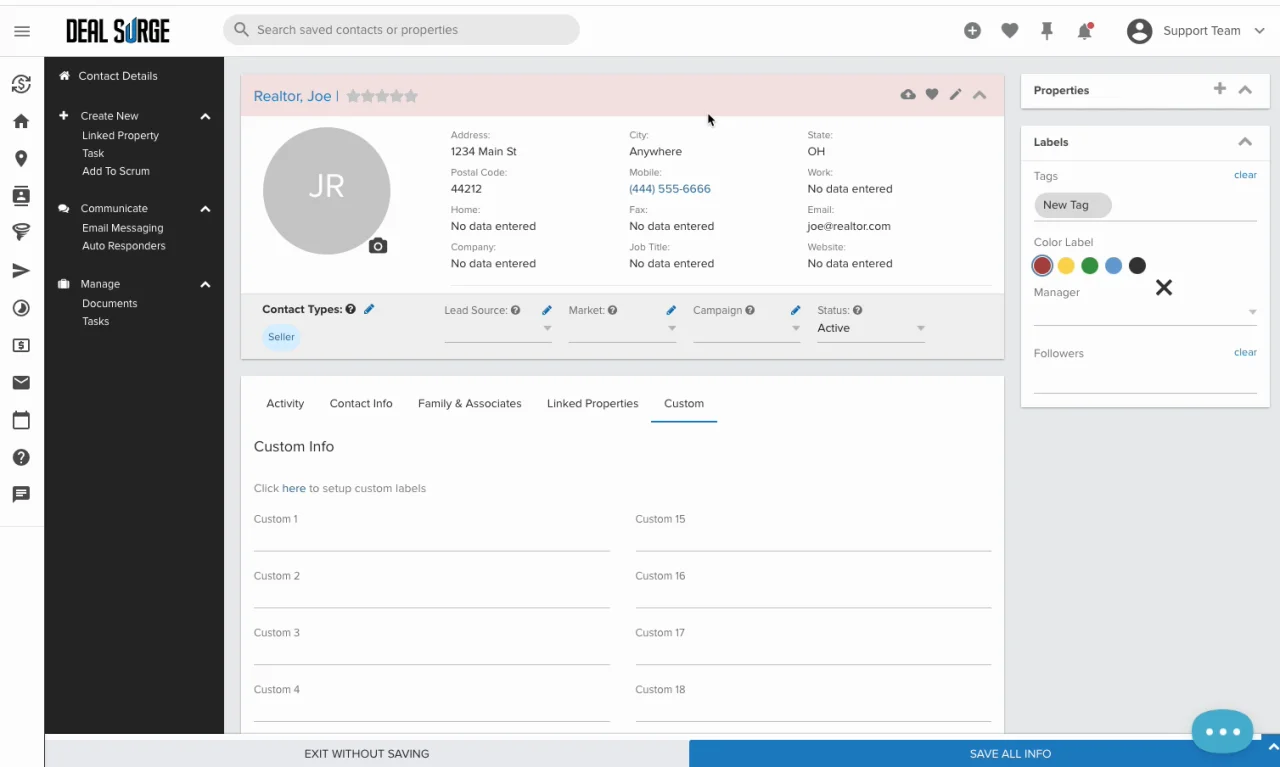Open the notifications bell
The image size is (1280, 767).
1085,31
